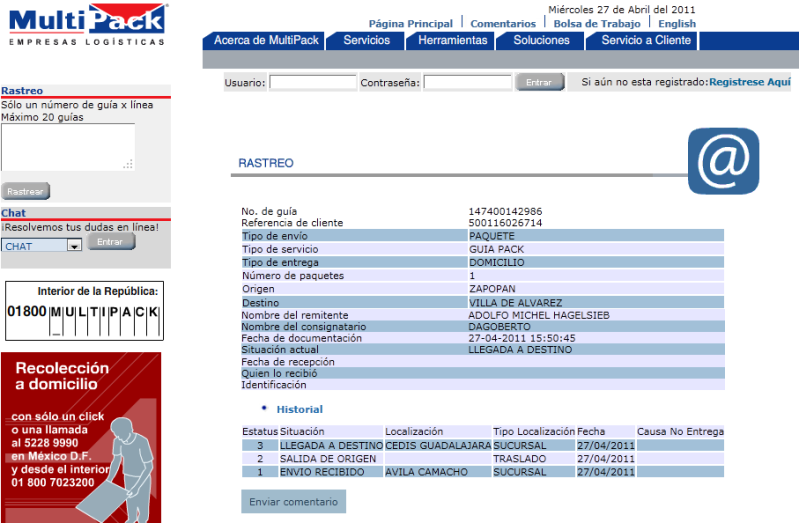Open the Soluciones tab
The width and height of the screenshot is (799, 523).
click(541, 40)
